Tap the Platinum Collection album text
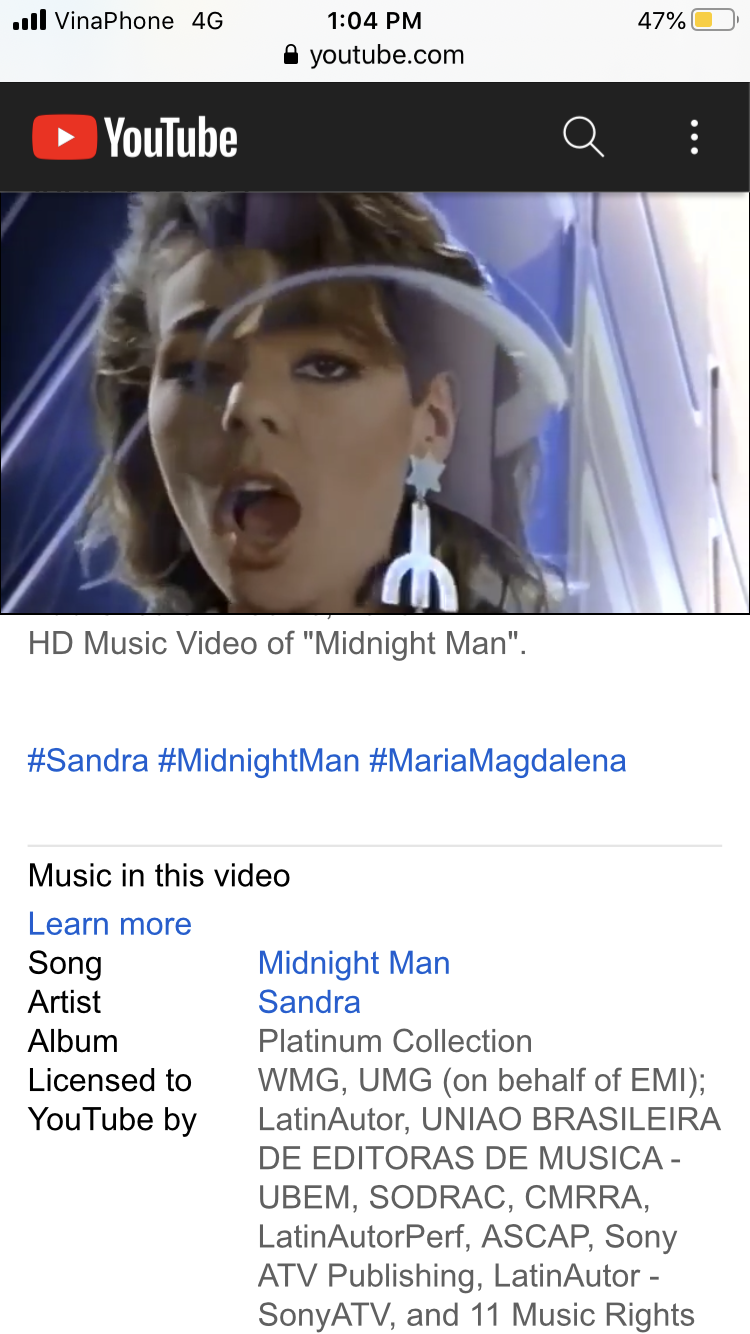The image size is (750, 1334). click(x=395, y=1041)
